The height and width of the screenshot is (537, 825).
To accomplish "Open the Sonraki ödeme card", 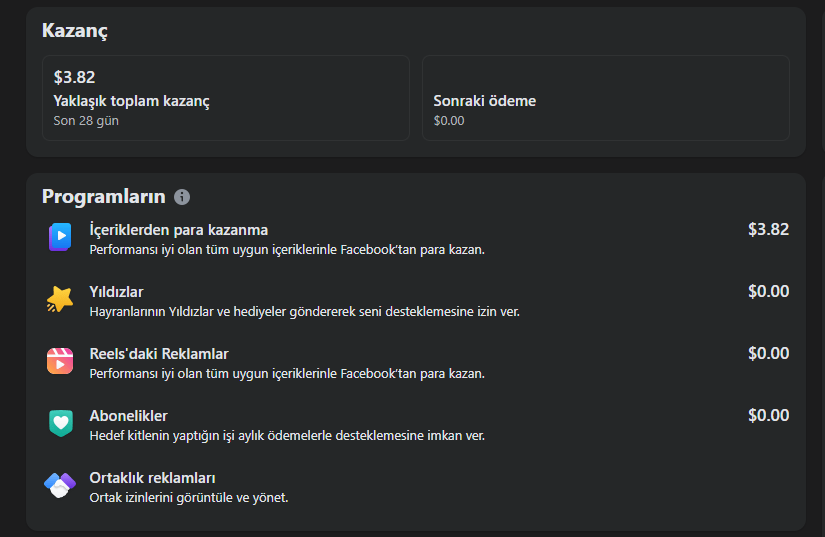I will 606,98.
